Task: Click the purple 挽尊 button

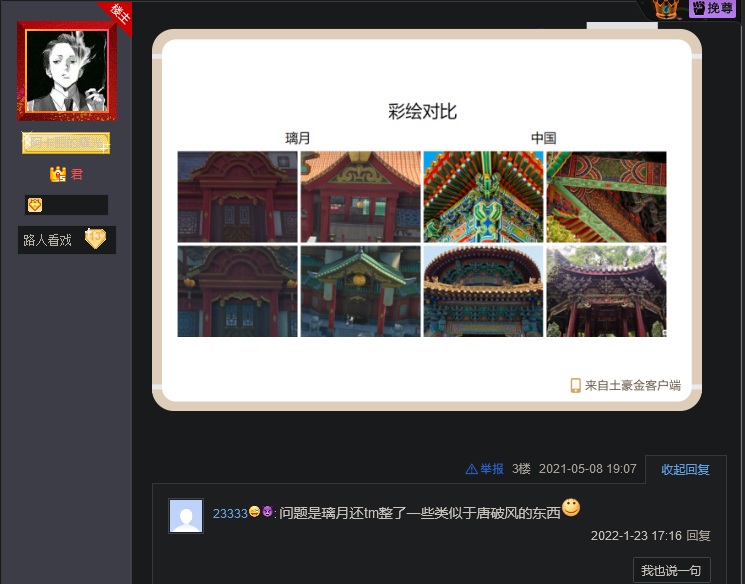Action: [713, 9]
